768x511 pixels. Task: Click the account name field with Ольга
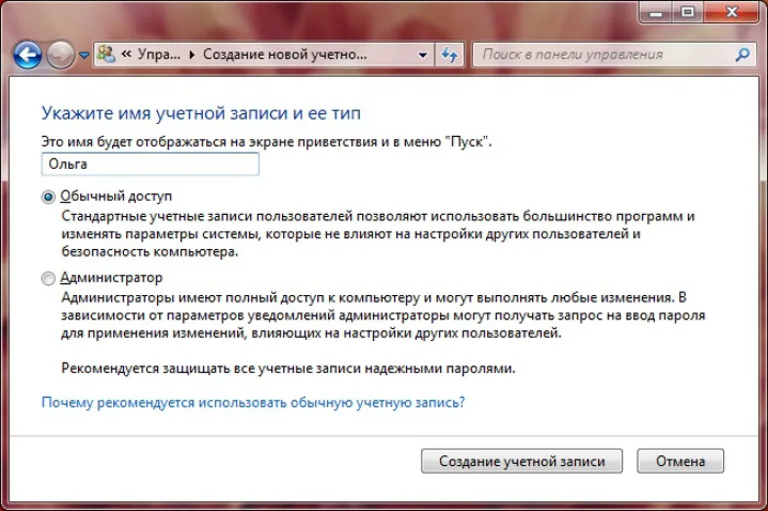coord(150,164)
